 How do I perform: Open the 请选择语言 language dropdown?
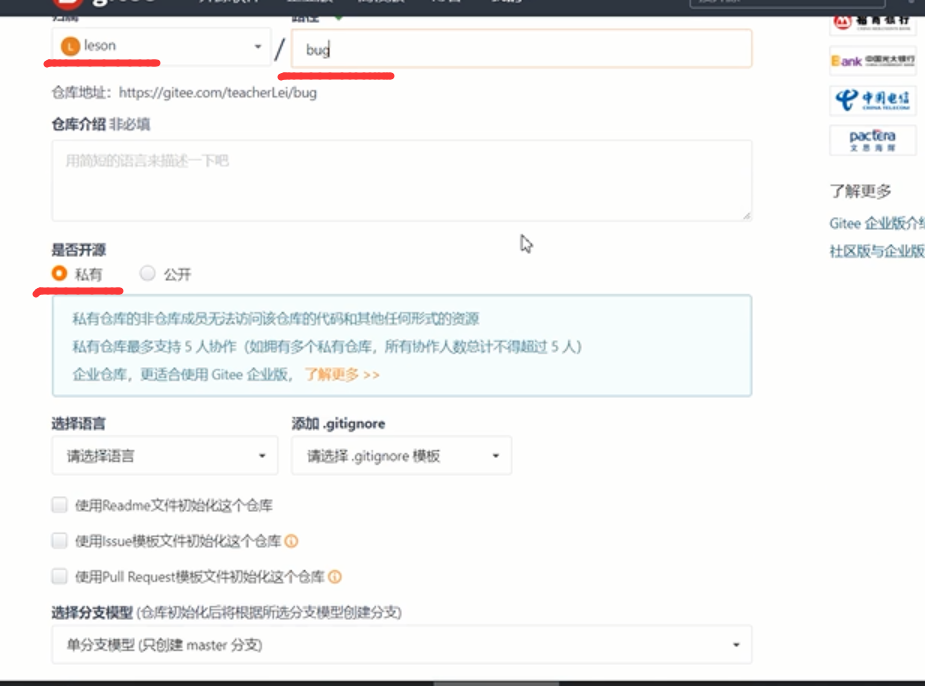(x=164, y=455)
